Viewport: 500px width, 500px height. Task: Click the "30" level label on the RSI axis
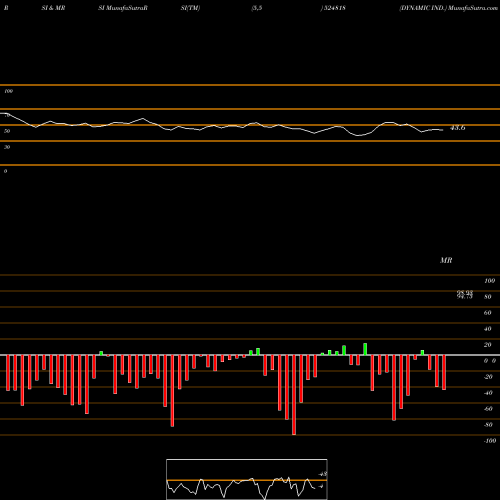pos(7,147)
